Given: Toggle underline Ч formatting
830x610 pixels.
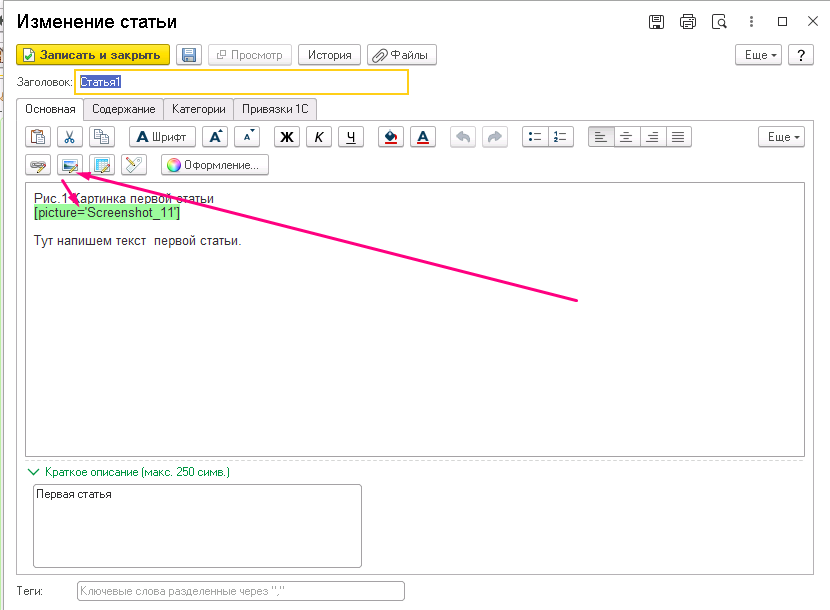Looking at the screenshot, I should [351, 137].
